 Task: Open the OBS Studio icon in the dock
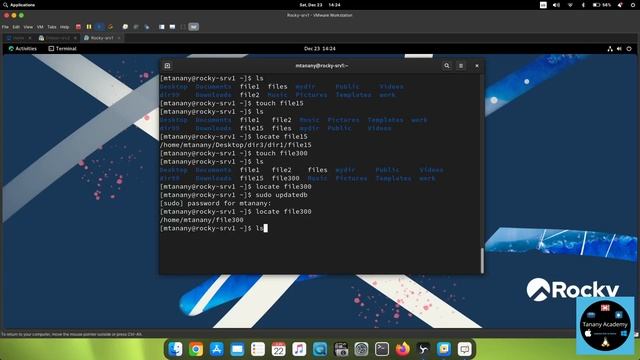click(x=423, y=349)
